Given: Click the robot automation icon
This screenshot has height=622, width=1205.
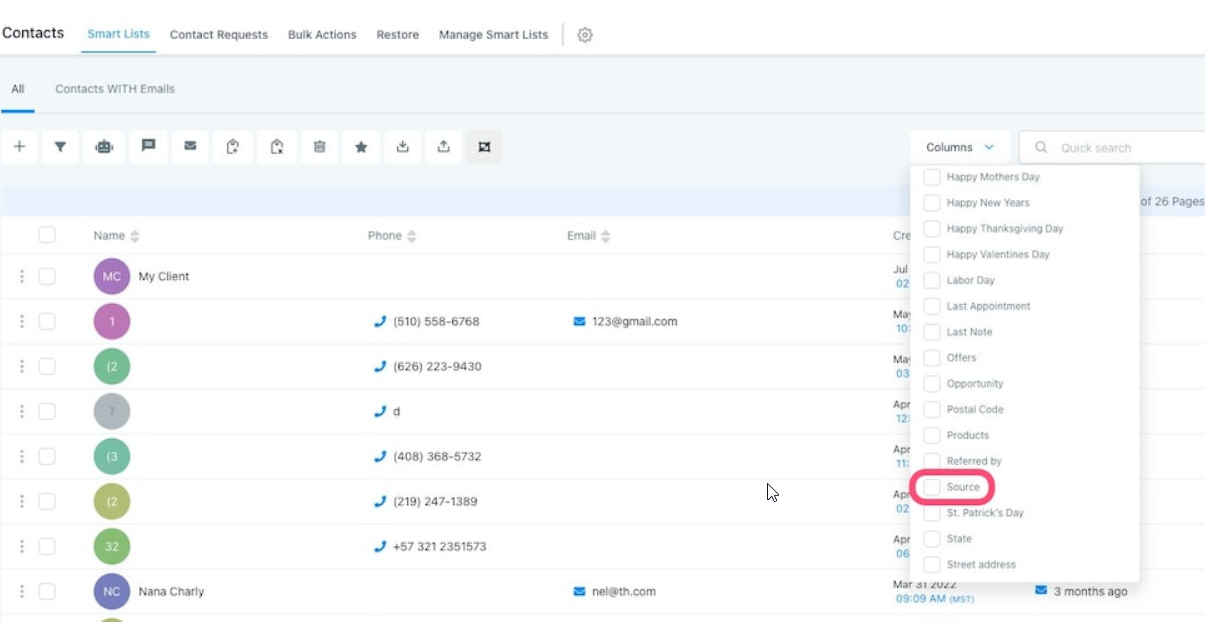Looking at the screenshot, I should click(104, 147).
